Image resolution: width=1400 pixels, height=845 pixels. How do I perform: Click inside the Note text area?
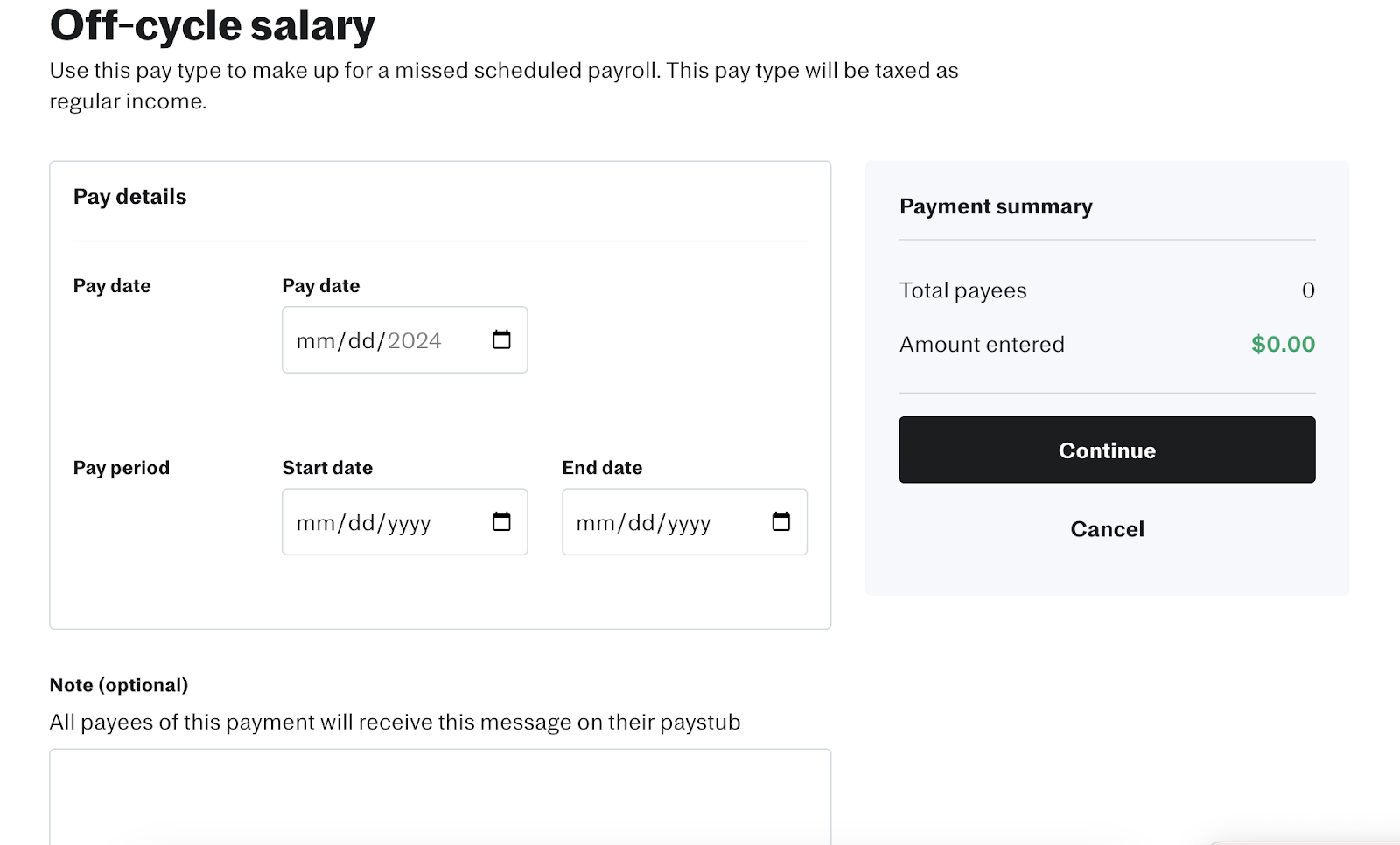click(440, 796)
